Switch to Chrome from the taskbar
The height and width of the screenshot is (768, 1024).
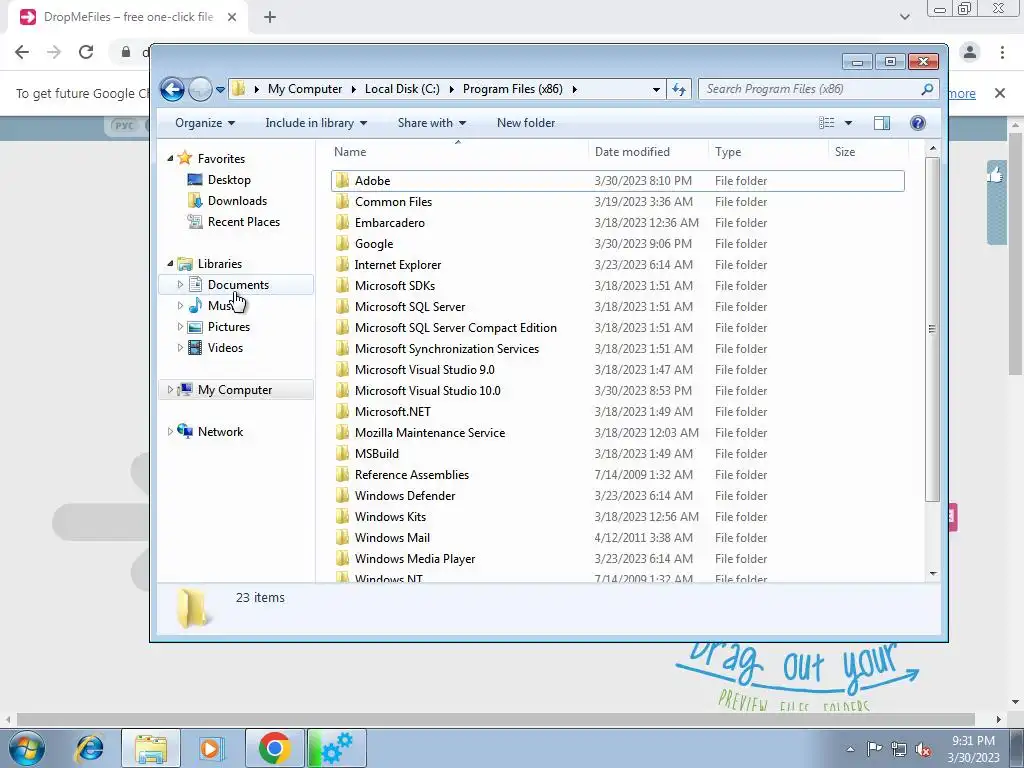point(274,748)
